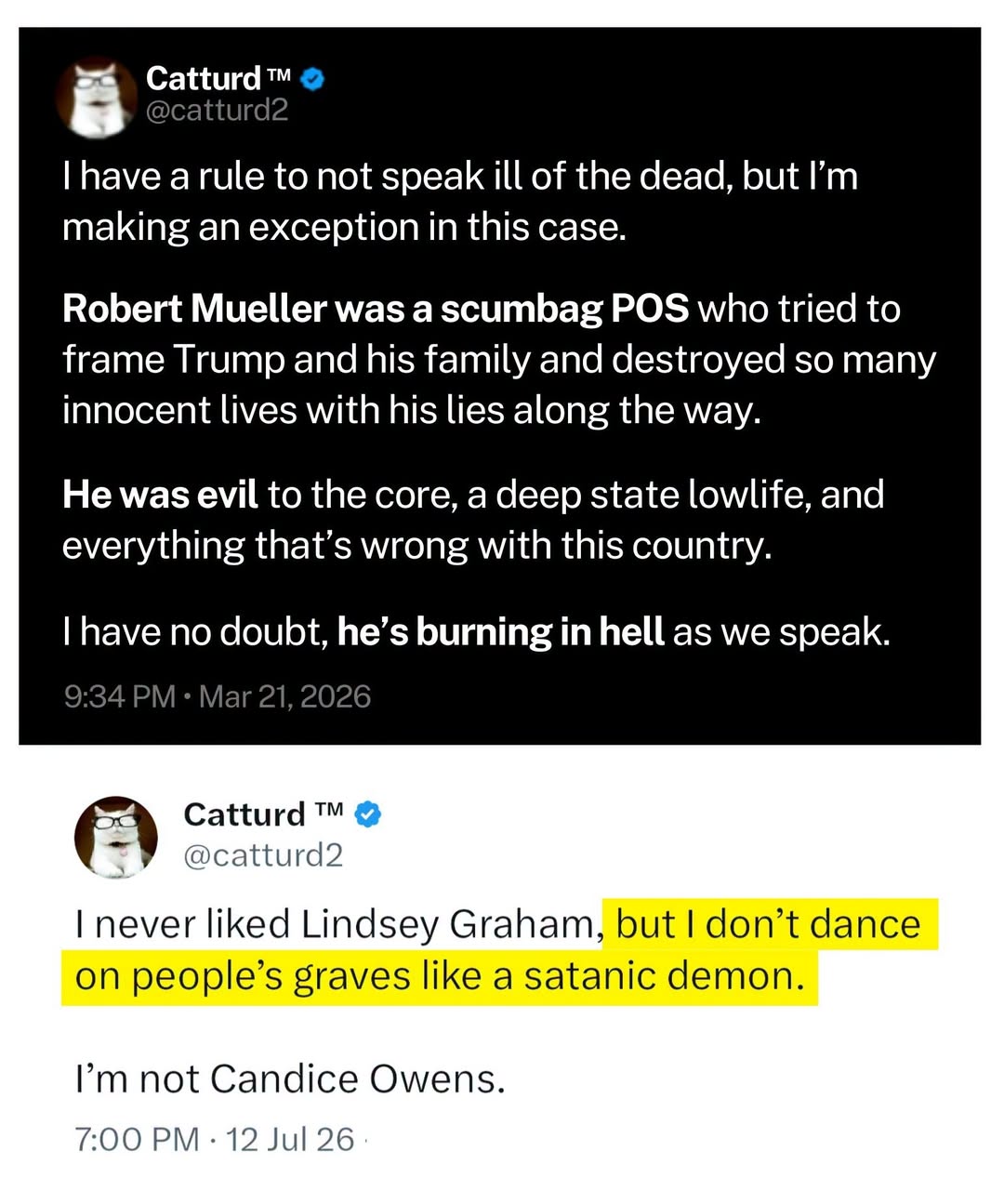Click the 9:34 PM Mar 21, 2026 timestamp
Screen dimensions: 1004x1204
coord(217,695)
